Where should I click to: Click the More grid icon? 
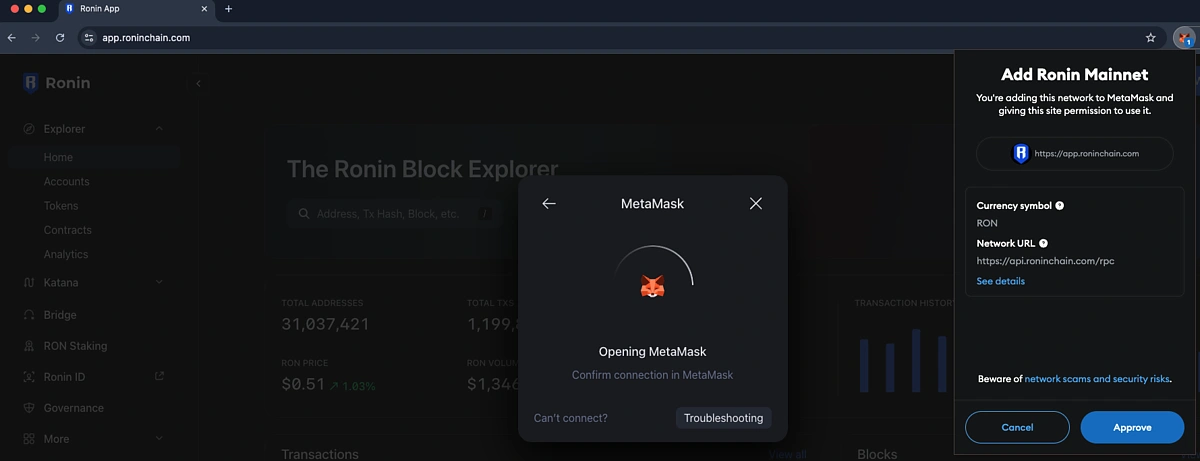[28, 439]
